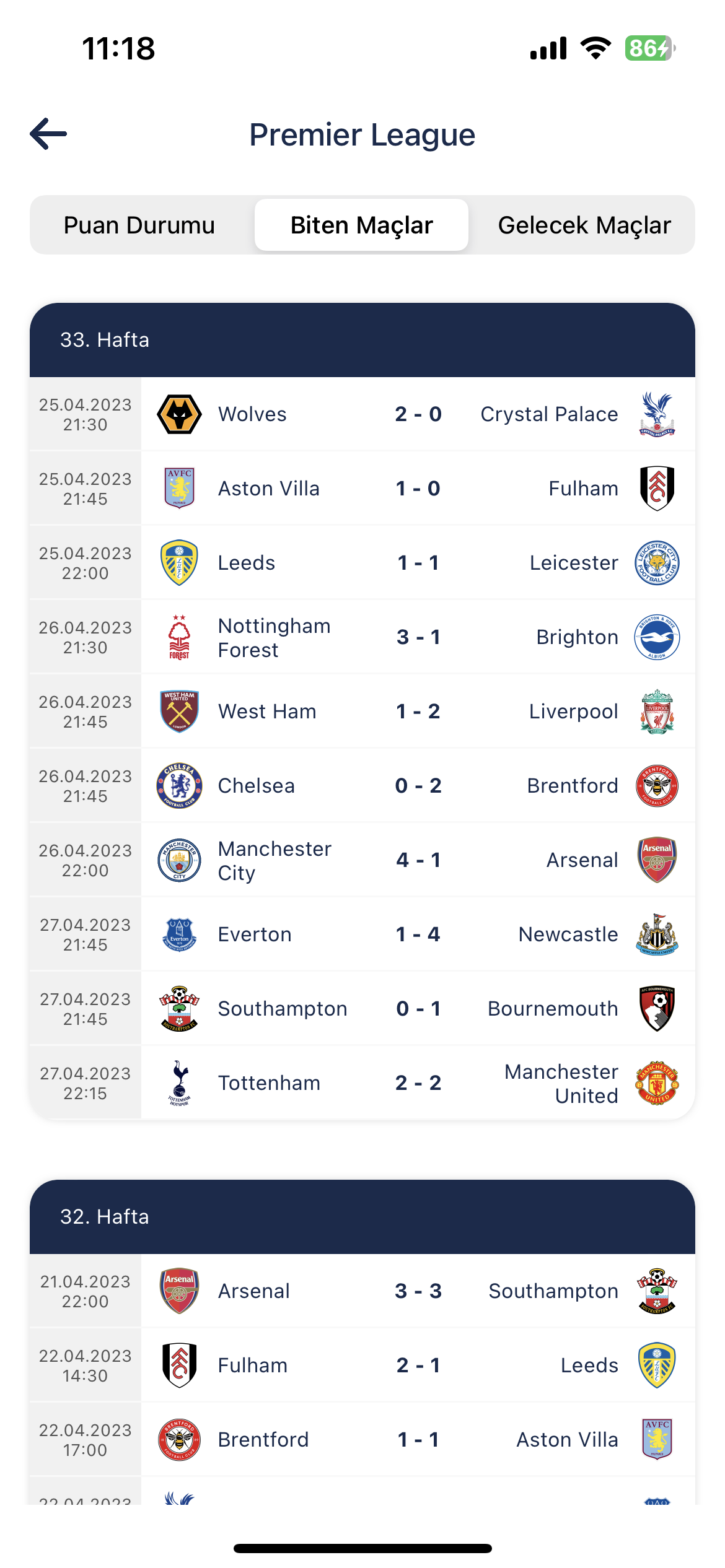Screen dimensions: 725x1568
Task: Tap the Tottenham cockerel logo
Action: pyautogui.click(x=179, y=1082)
